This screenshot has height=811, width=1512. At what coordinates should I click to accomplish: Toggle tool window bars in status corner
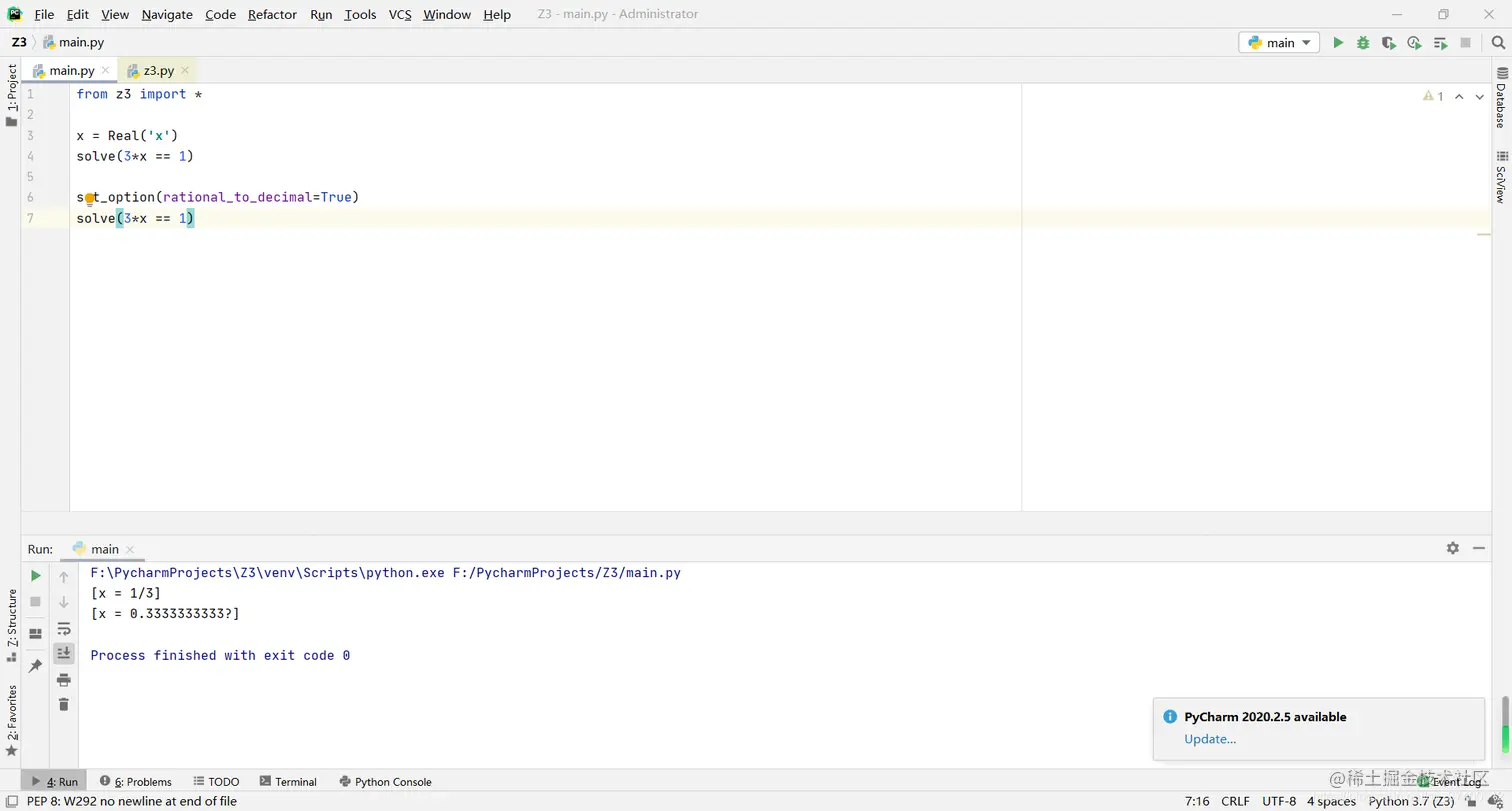pyautogui.click(x=10, y=801)
